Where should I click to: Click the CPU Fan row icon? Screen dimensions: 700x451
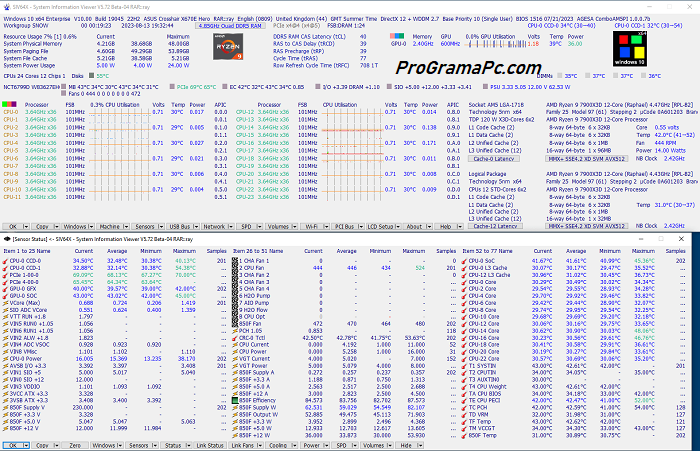click(x=236, y=269)
